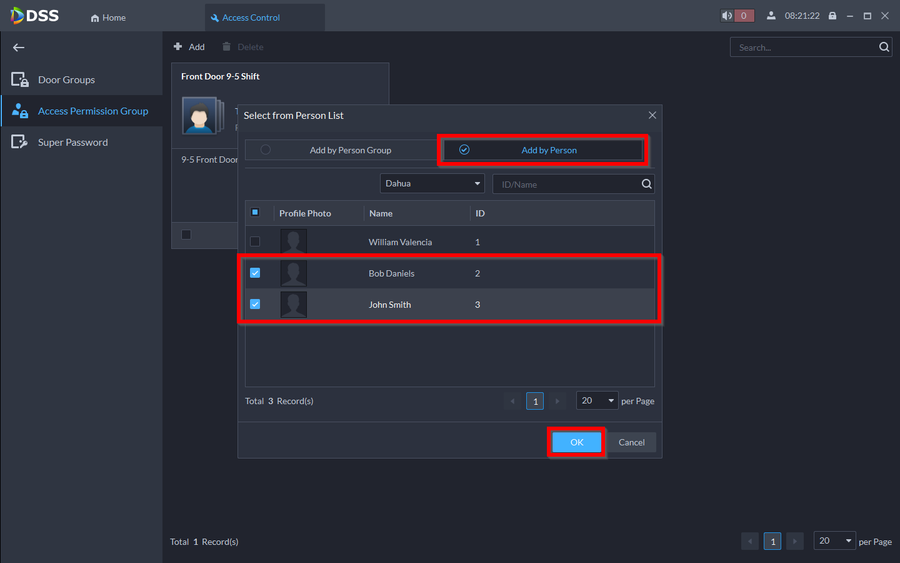The height and width of the screenshot is (563, 900).
Task: Go to previous page in dialog
Action: click(513, 401)
